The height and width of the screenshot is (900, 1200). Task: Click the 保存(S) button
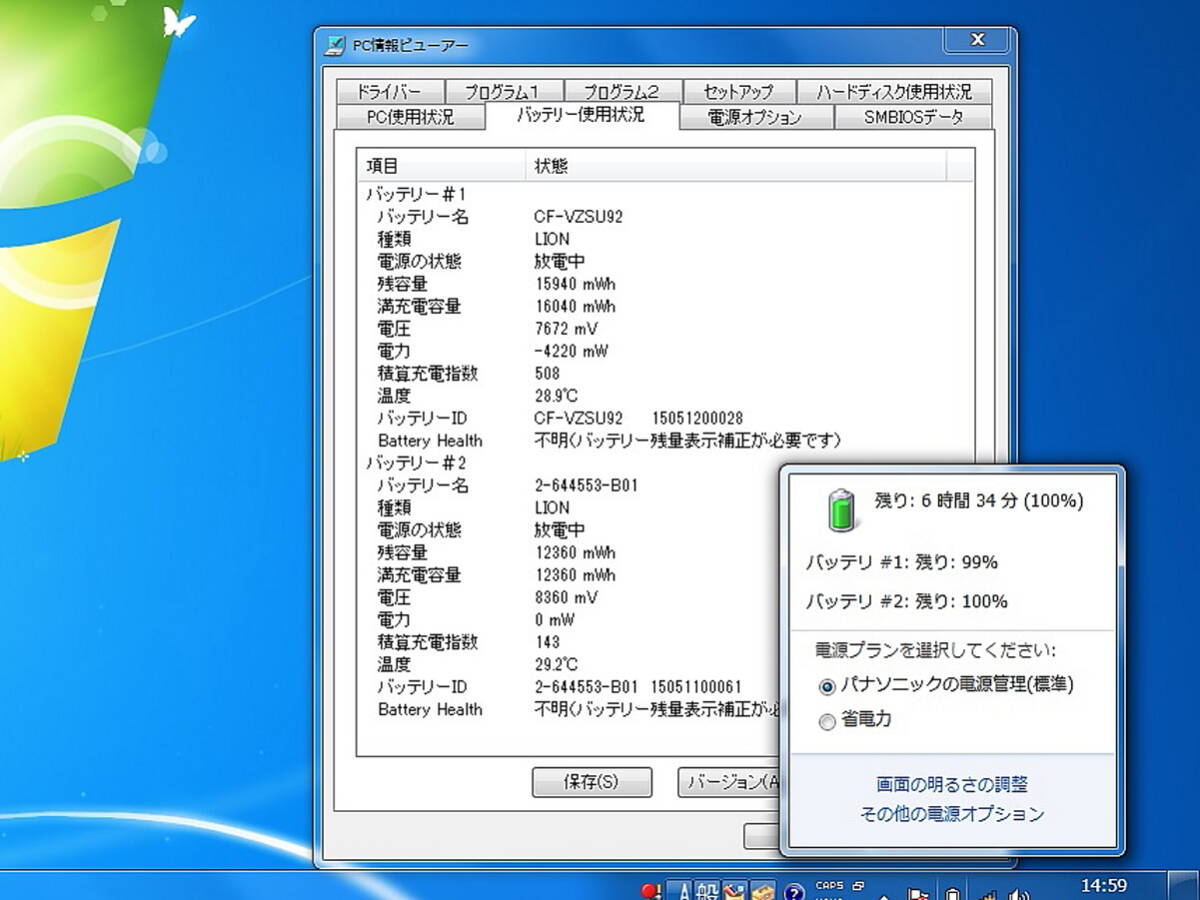pyautogui.click(x=592, y=782)
